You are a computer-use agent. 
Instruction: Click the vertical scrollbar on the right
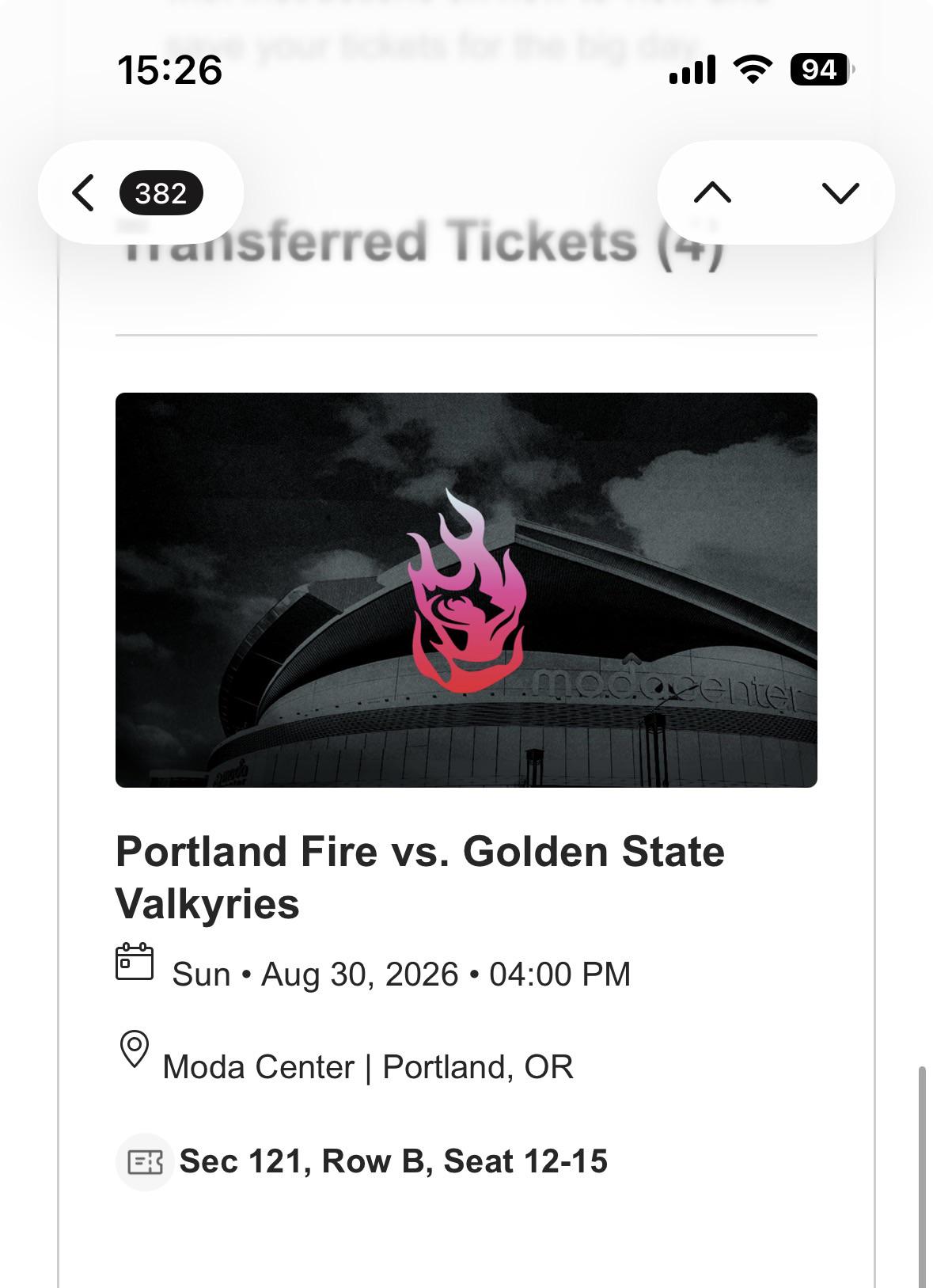pos(922,1176)
